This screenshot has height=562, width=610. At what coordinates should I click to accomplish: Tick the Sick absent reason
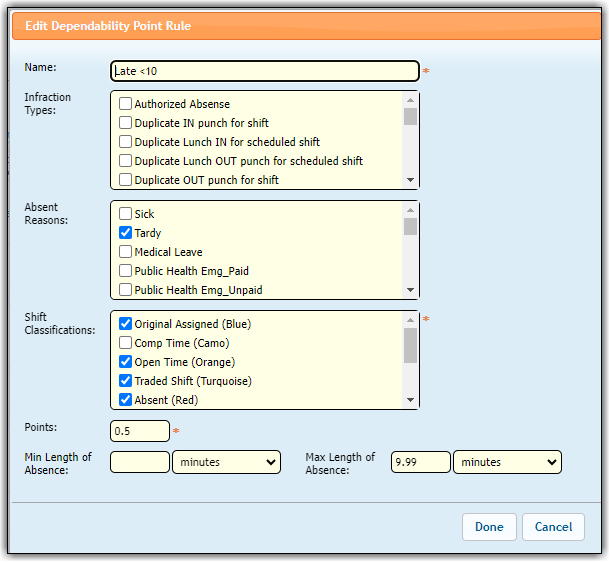pyautogui.click(x=125, y=214)
